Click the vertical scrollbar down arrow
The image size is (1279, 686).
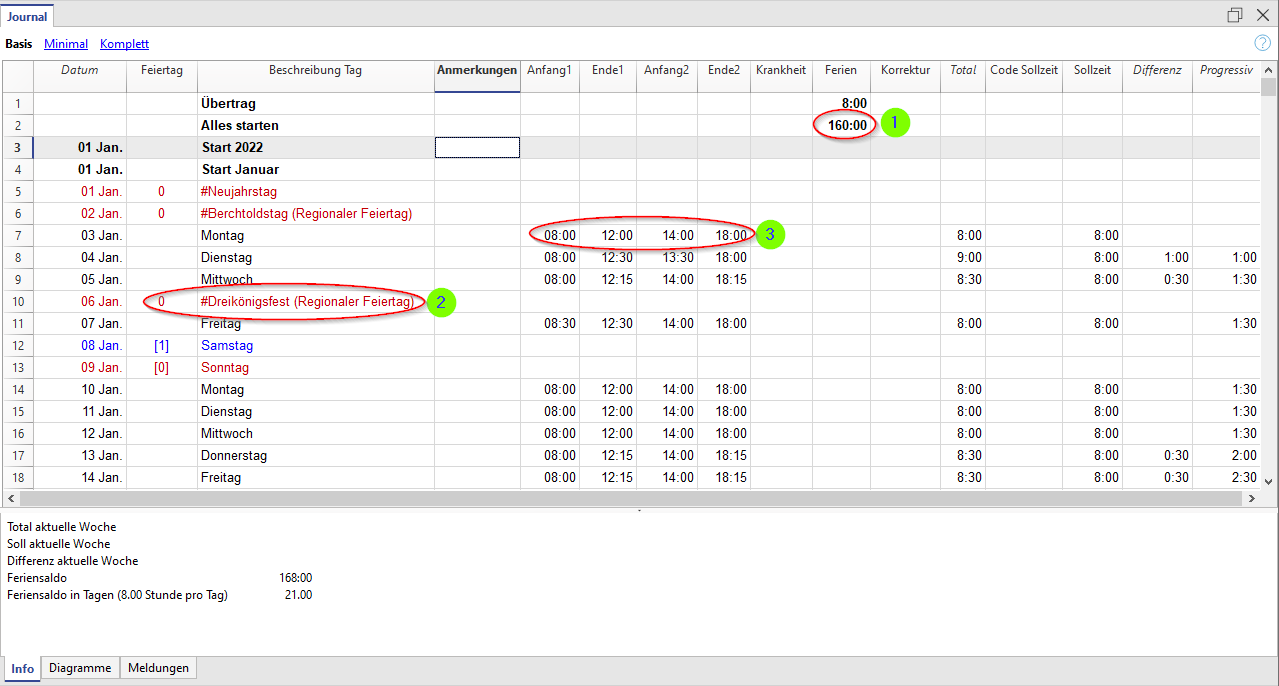coord(1268,480)
